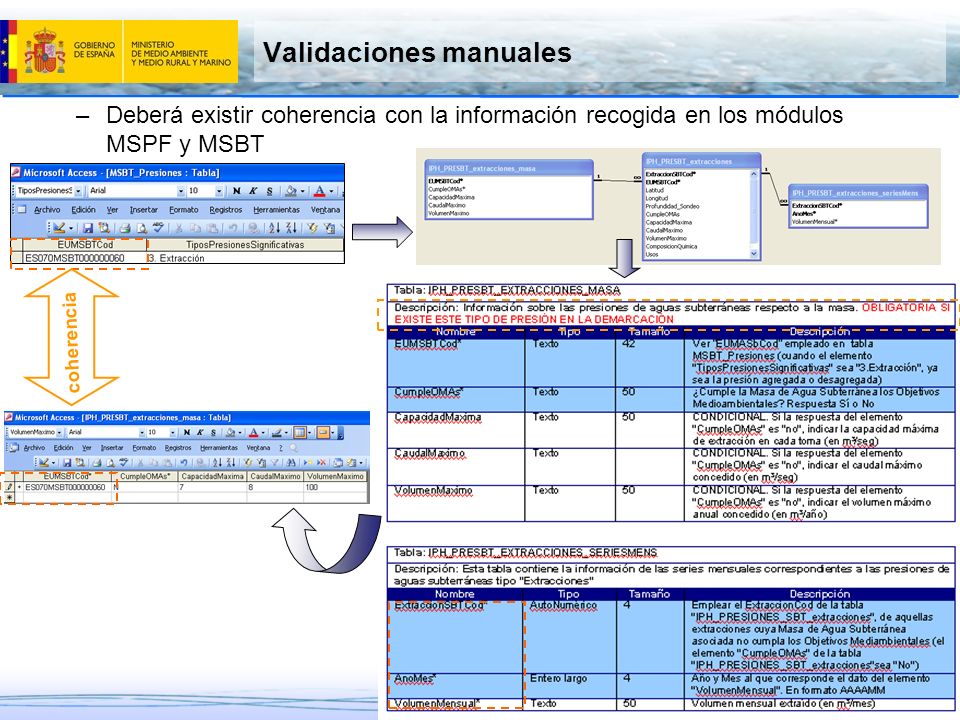
Task: Open TiposPresiones field dropdown in MSBT_Presiones
Action: pyautogui.click(x=78, y=191)
